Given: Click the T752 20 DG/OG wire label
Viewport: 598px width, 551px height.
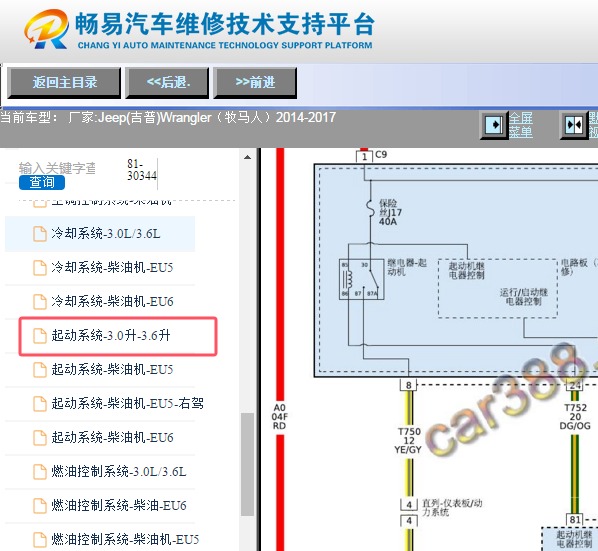Looking at the screenshot, I should [x=575, y=417].
